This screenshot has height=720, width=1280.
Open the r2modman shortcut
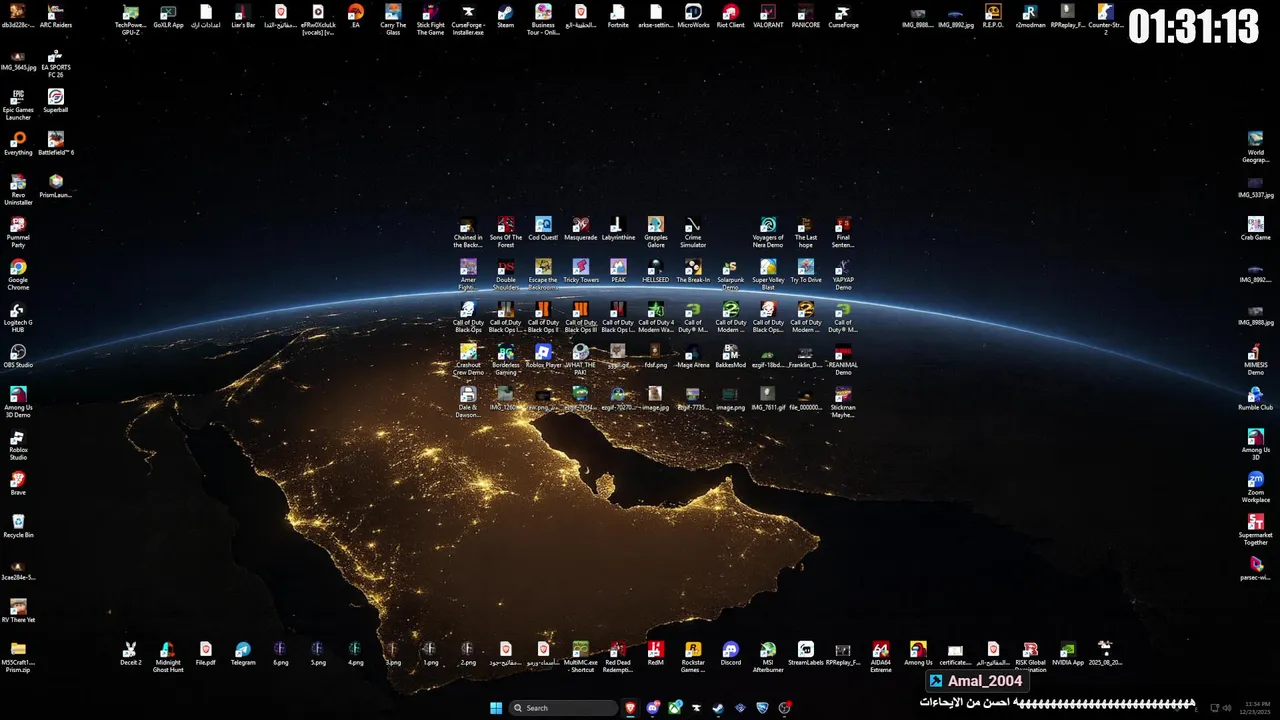click(1030, 16)
